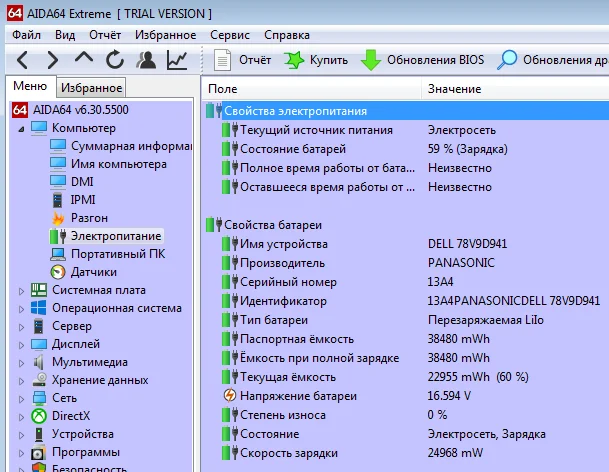
Task: Click the Операционная система Windows icon
Action: point(38,308)
